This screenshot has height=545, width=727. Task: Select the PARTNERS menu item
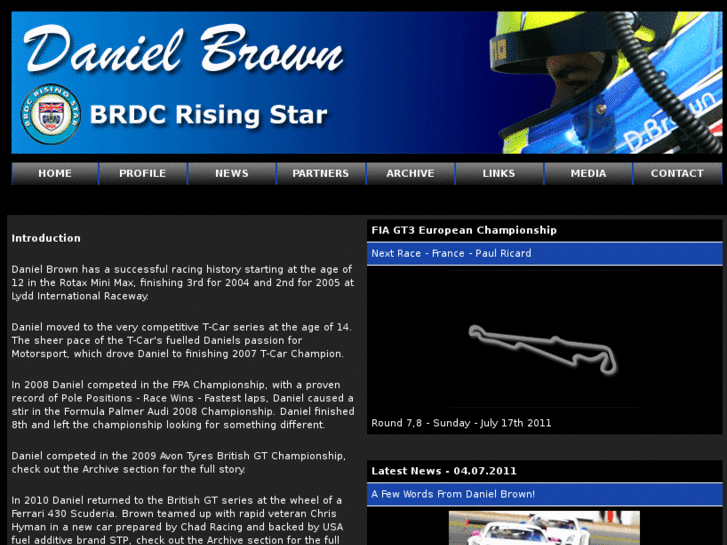tap(321, 173)
